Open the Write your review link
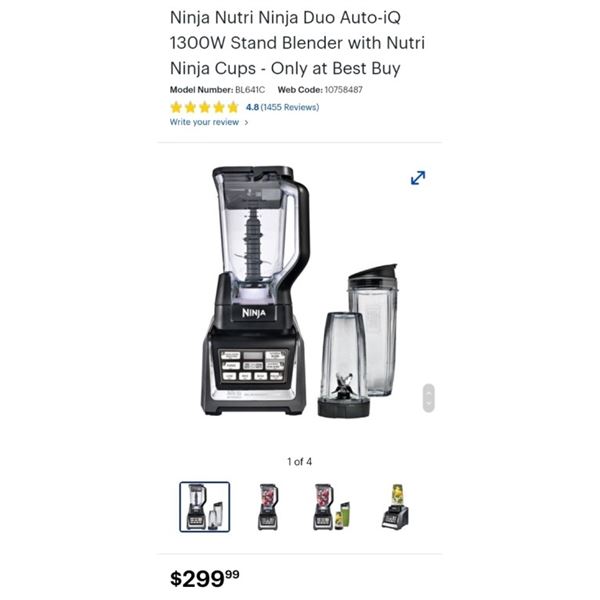Viewport: 600px width, 600px height. 204,122
